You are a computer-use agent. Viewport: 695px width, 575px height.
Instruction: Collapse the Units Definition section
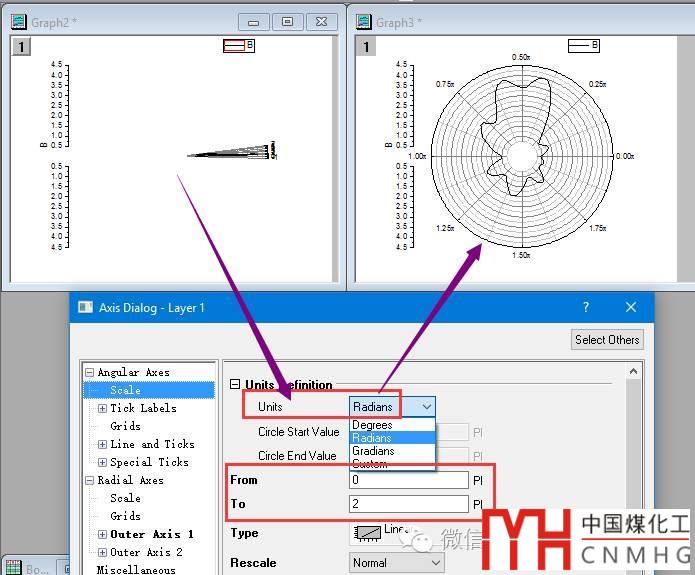236,385
